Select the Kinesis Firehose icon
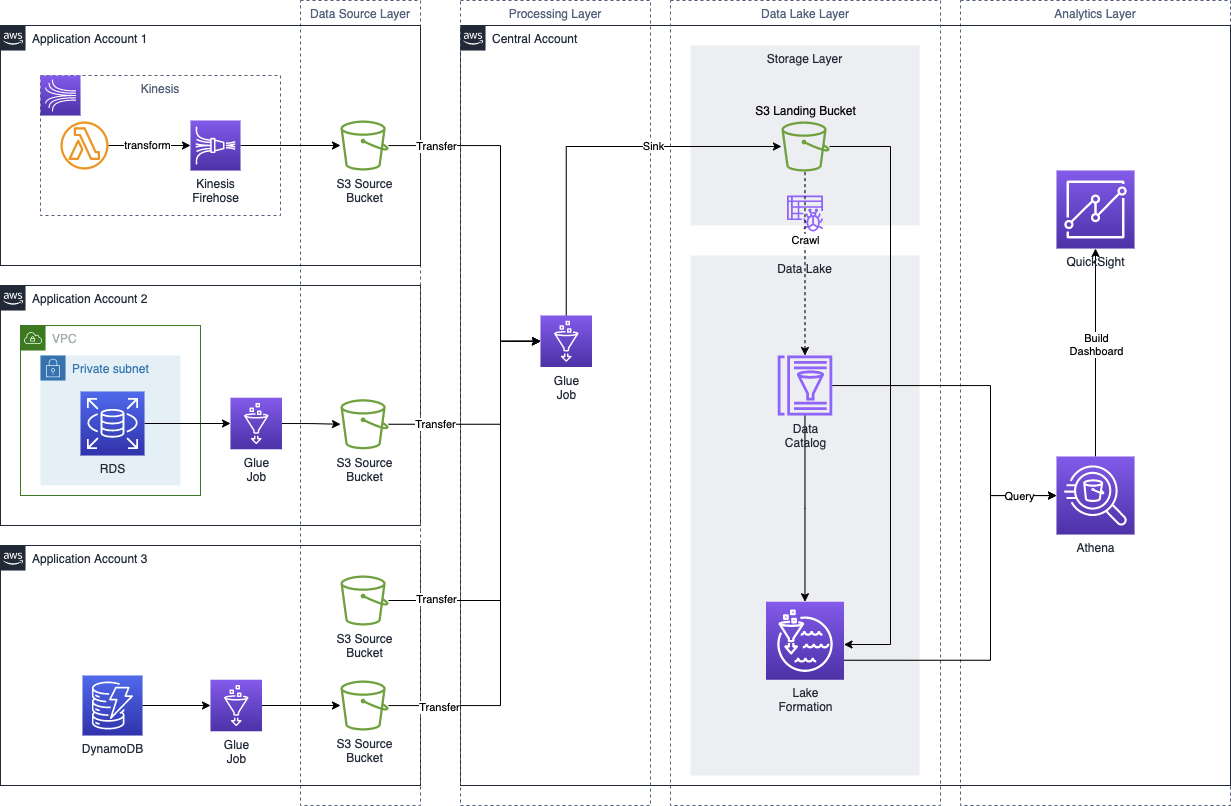 [216, 146]
